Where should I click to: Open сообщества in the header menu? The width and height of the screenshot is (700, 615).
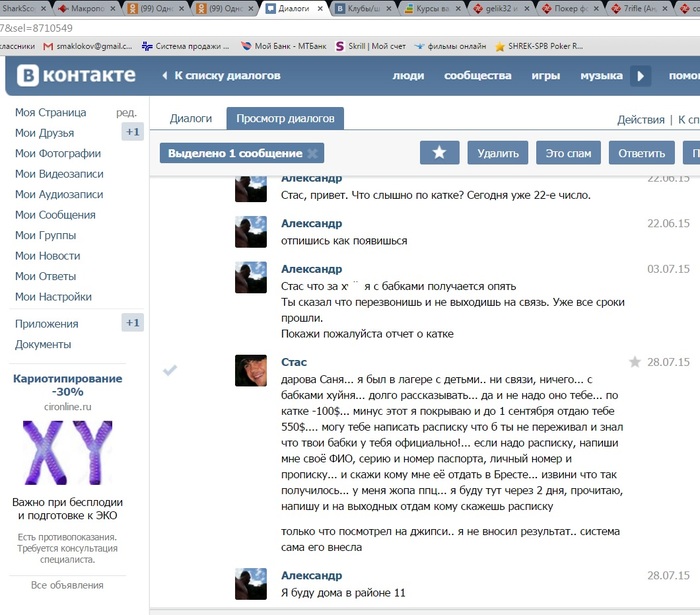pyautogui.click(x=478, y=75)
